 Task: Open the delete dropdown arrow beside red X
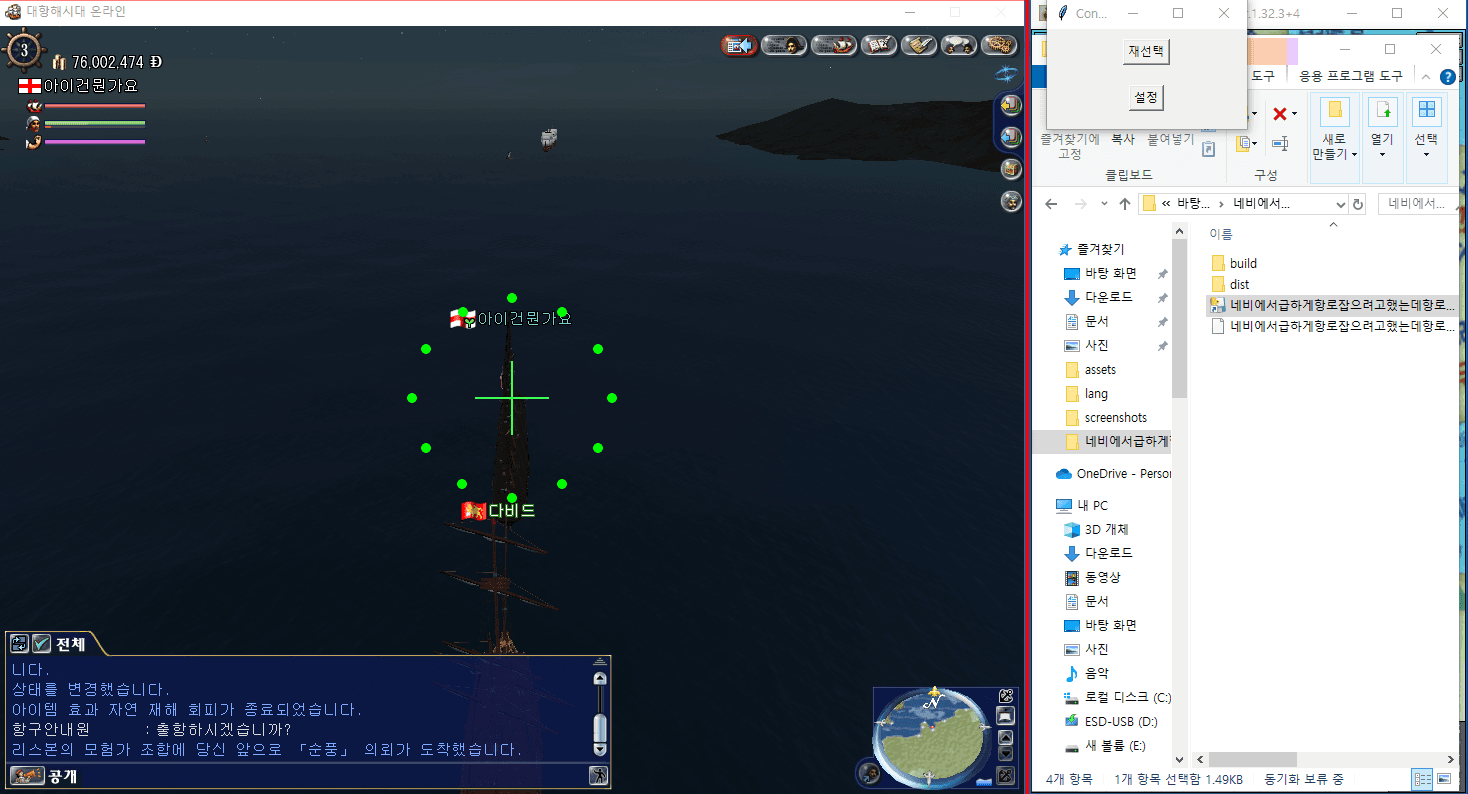(x=1294, y=115)
